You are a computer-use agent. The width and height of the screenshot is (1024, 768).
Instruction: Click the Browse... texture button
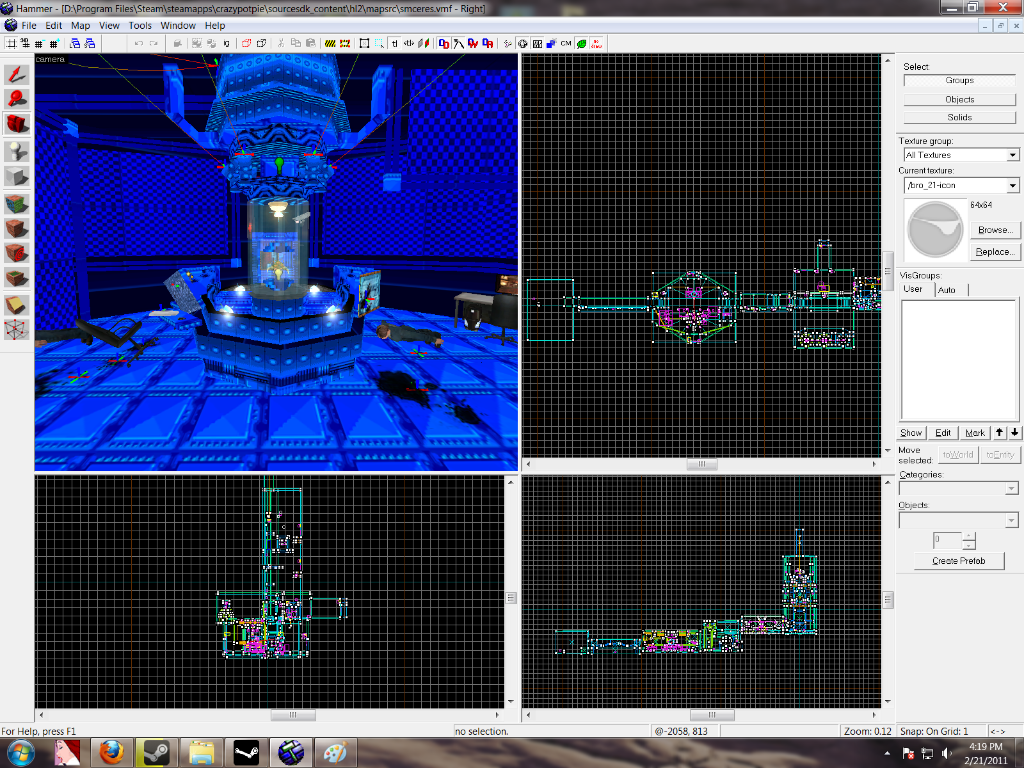pos(995,230)
